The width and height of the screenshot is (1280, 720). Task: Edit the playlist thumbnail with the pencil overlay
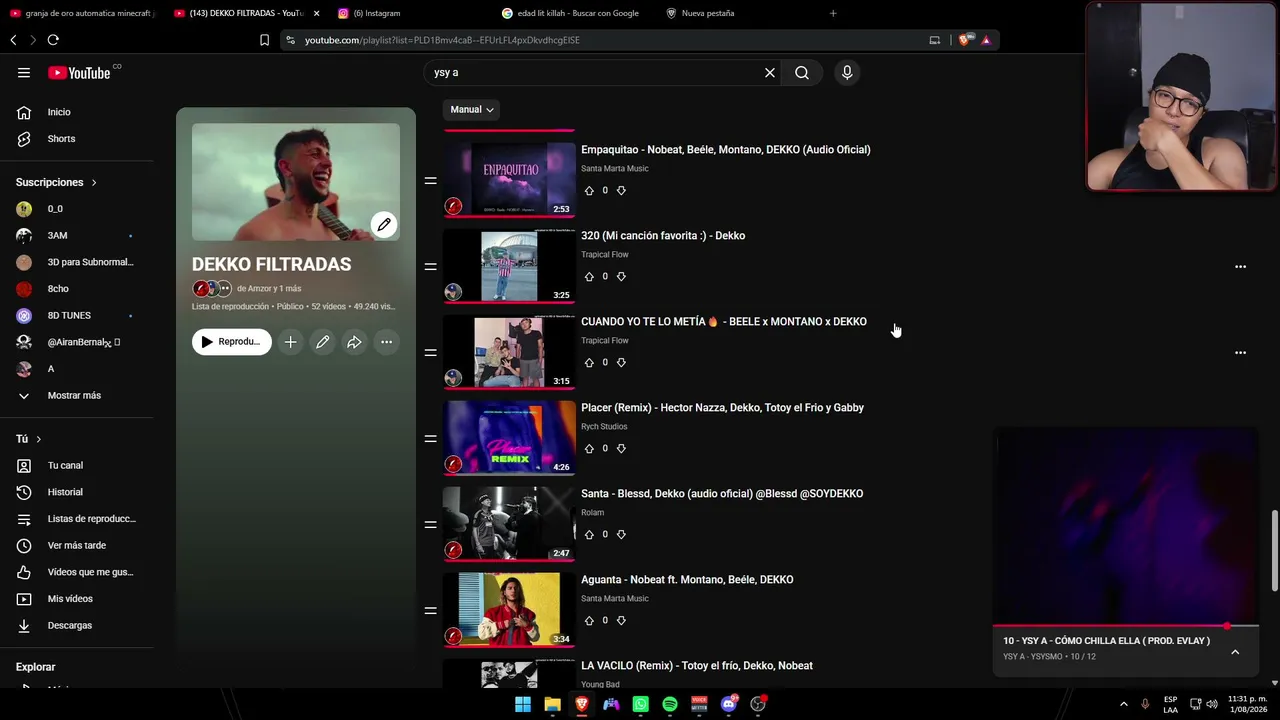coord(384,225)
